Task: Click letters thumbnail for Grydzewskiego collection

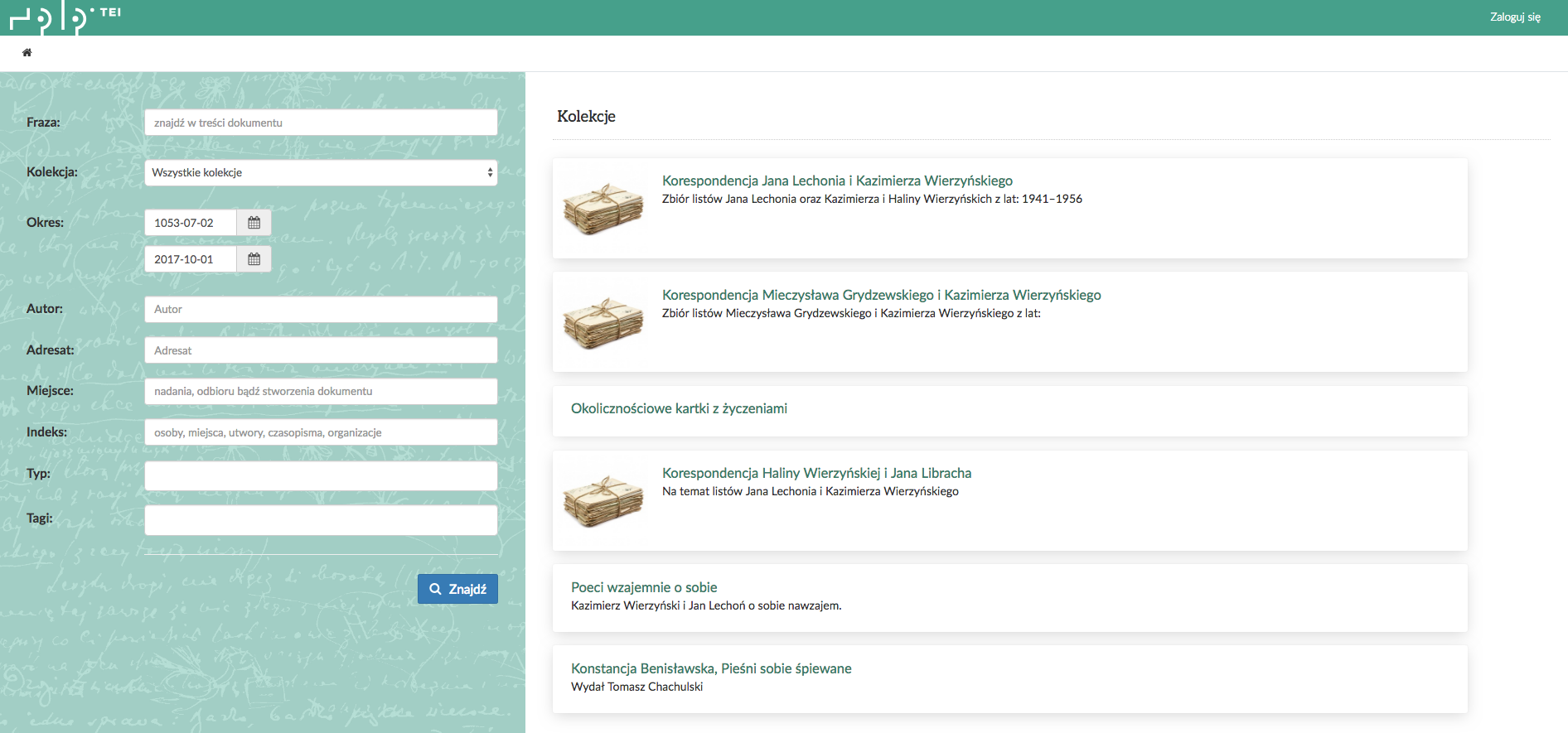Action: click(603, 322)
